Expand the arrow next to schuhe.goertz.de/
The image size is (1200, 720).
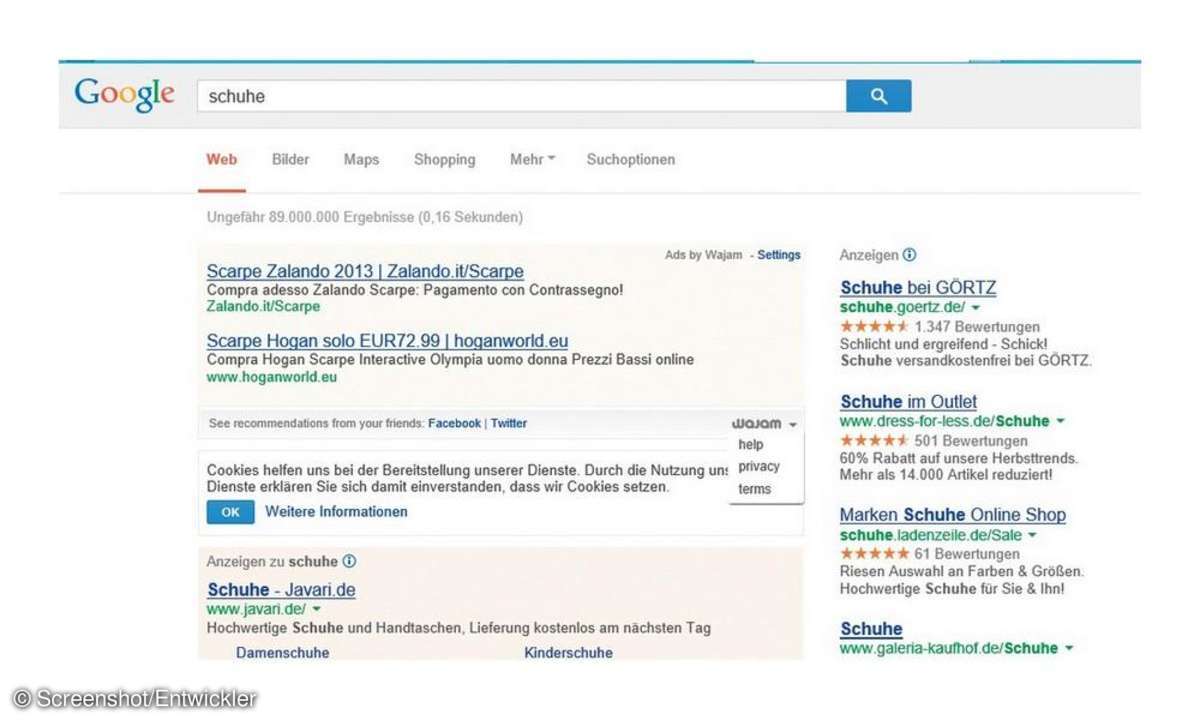975,307
